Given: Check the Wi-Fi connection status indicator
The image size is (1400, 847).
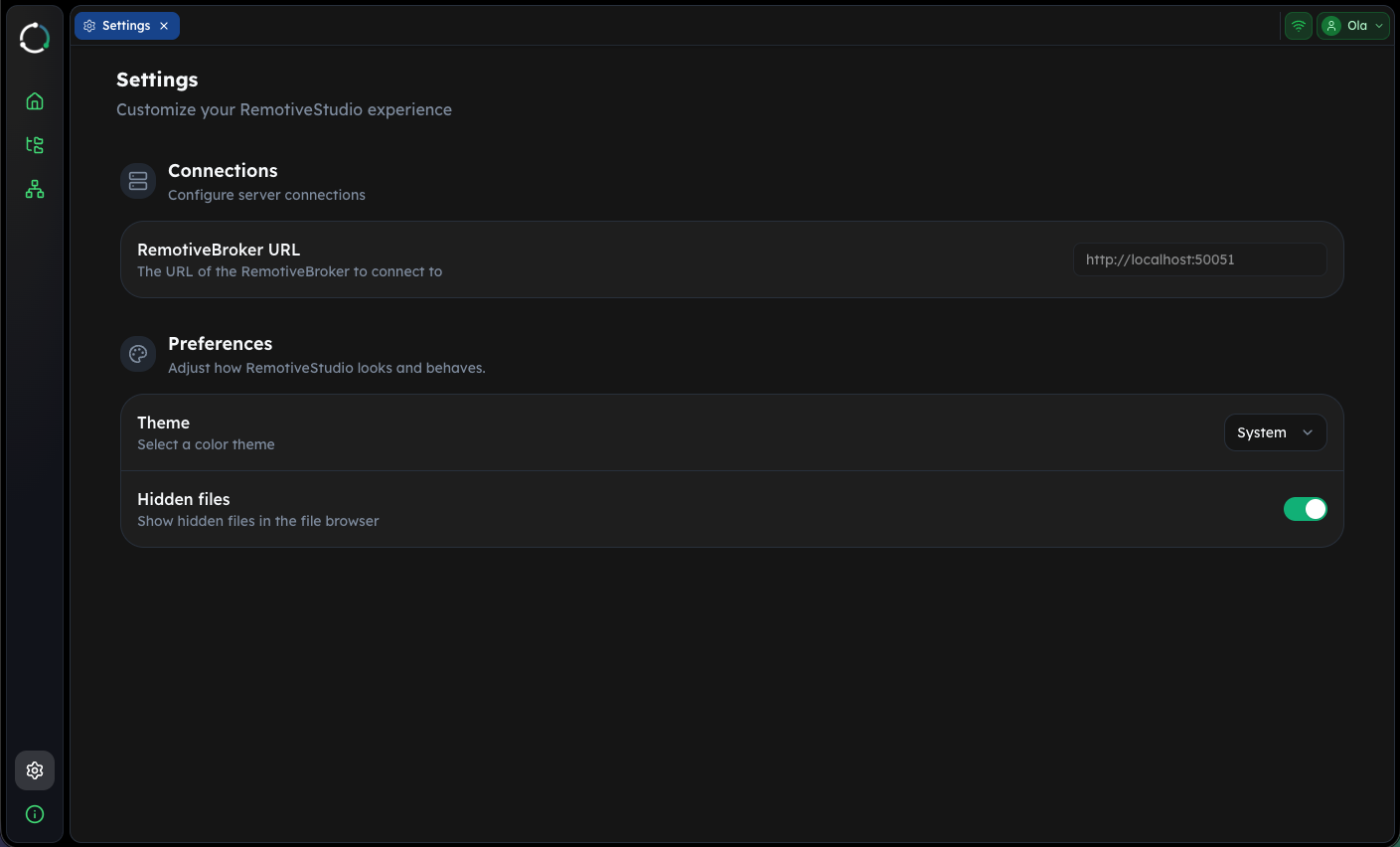Looking at the screenshot, I should click(x=1298, y=25).
